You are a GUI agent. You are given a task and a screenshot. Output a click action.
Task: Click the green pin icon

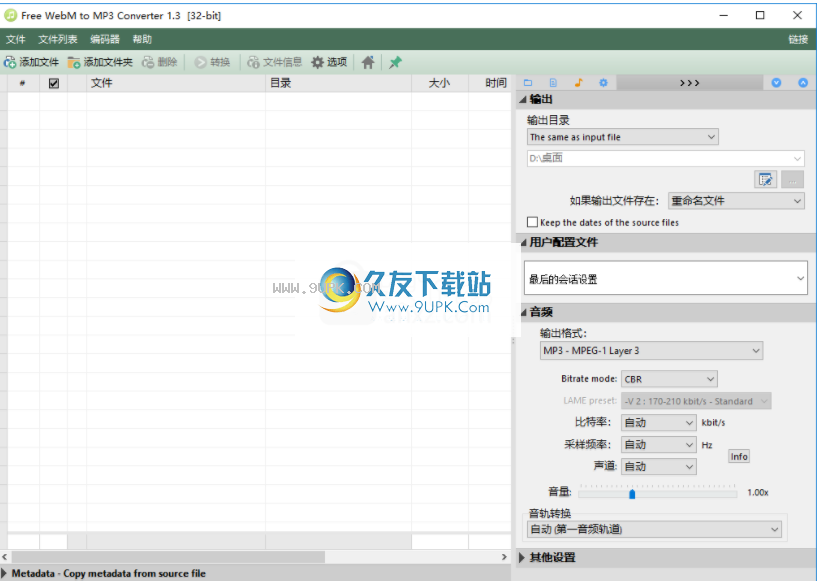[395, 63]
